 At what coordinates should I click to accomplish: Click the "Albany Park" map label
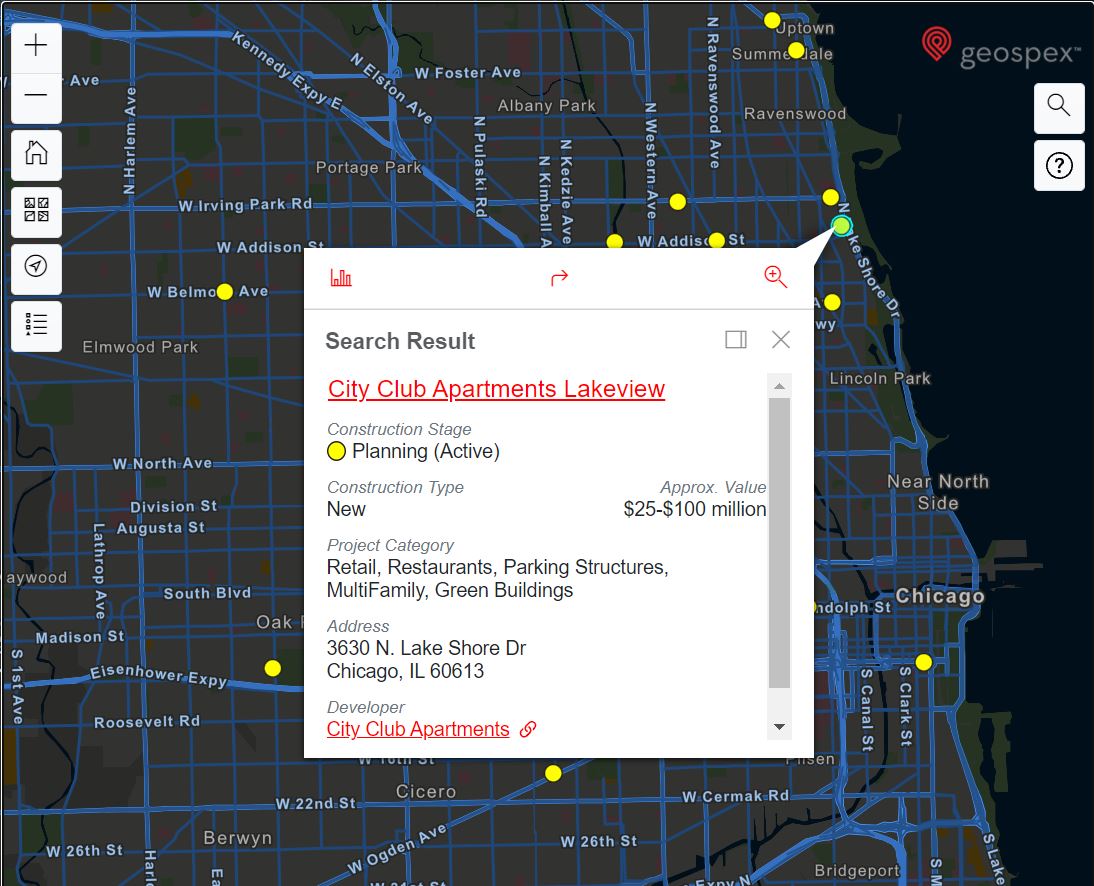coord(546,105)
